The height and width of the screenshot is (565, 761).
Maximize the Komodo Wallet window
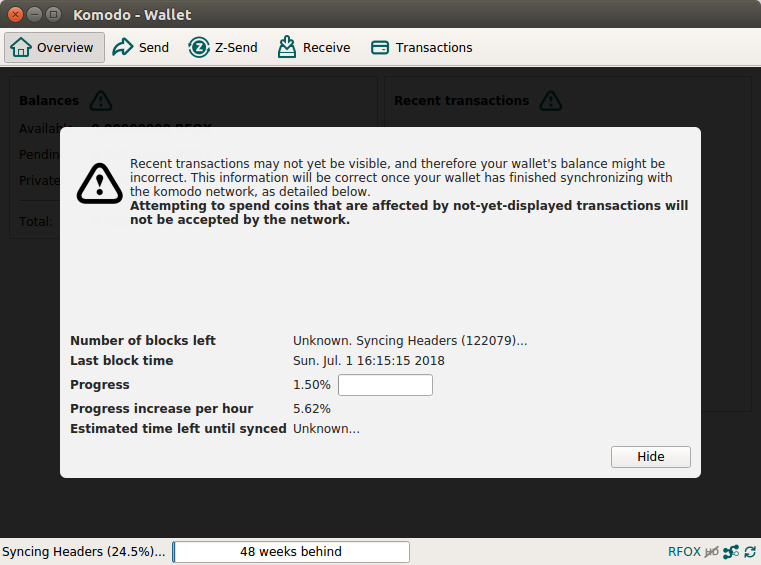coord(53,15)
